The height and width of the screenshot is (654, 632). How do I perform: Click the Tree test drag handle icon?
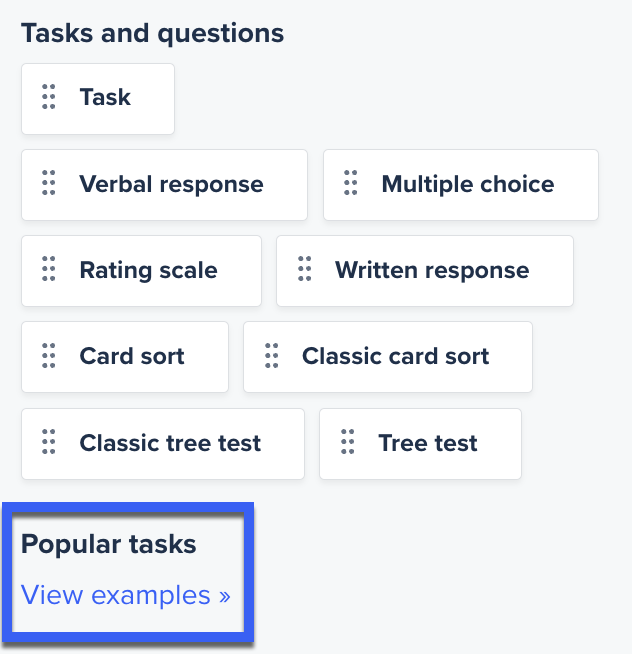tap(347, 442)
